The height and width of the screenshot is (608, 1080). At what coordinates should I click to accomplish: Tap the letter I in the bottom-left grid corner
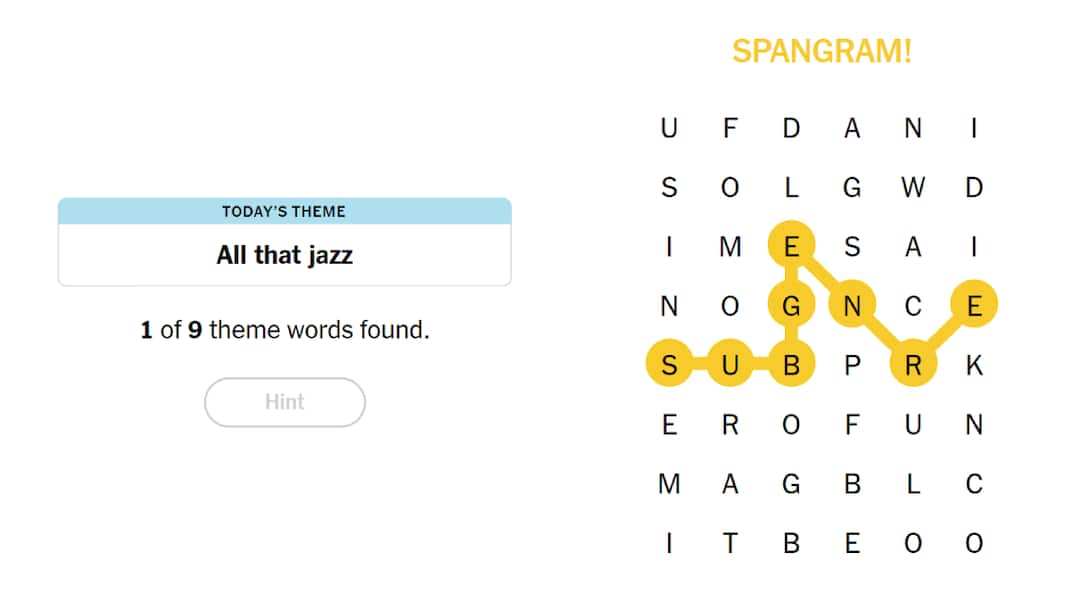(x=670, y=544)
